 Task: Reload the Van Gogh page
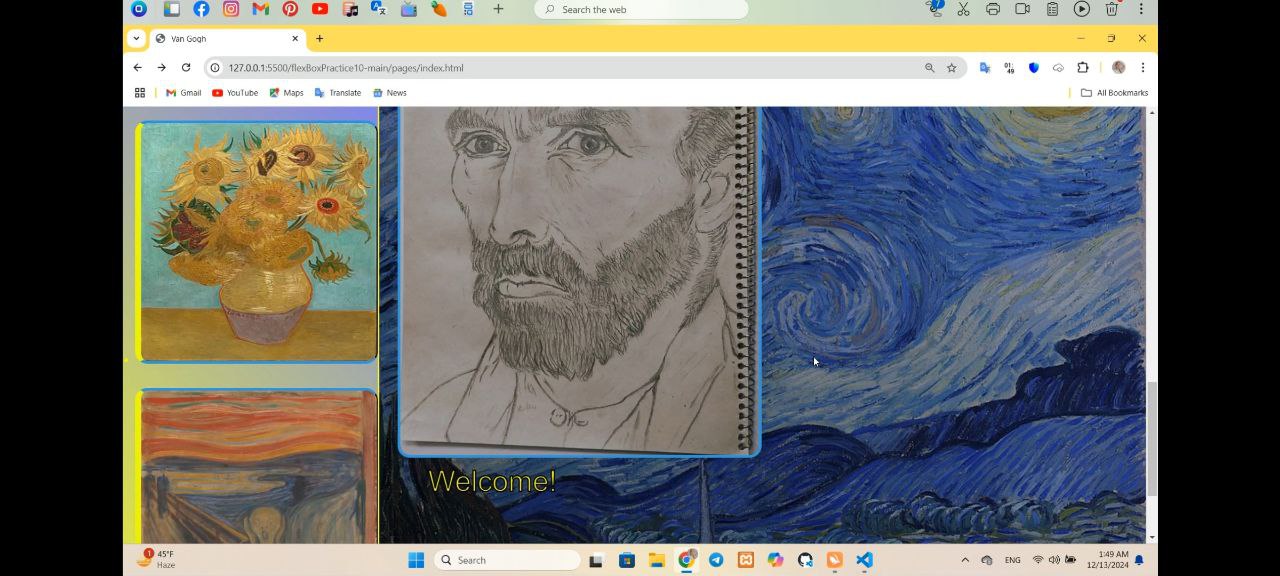(186, 68)
